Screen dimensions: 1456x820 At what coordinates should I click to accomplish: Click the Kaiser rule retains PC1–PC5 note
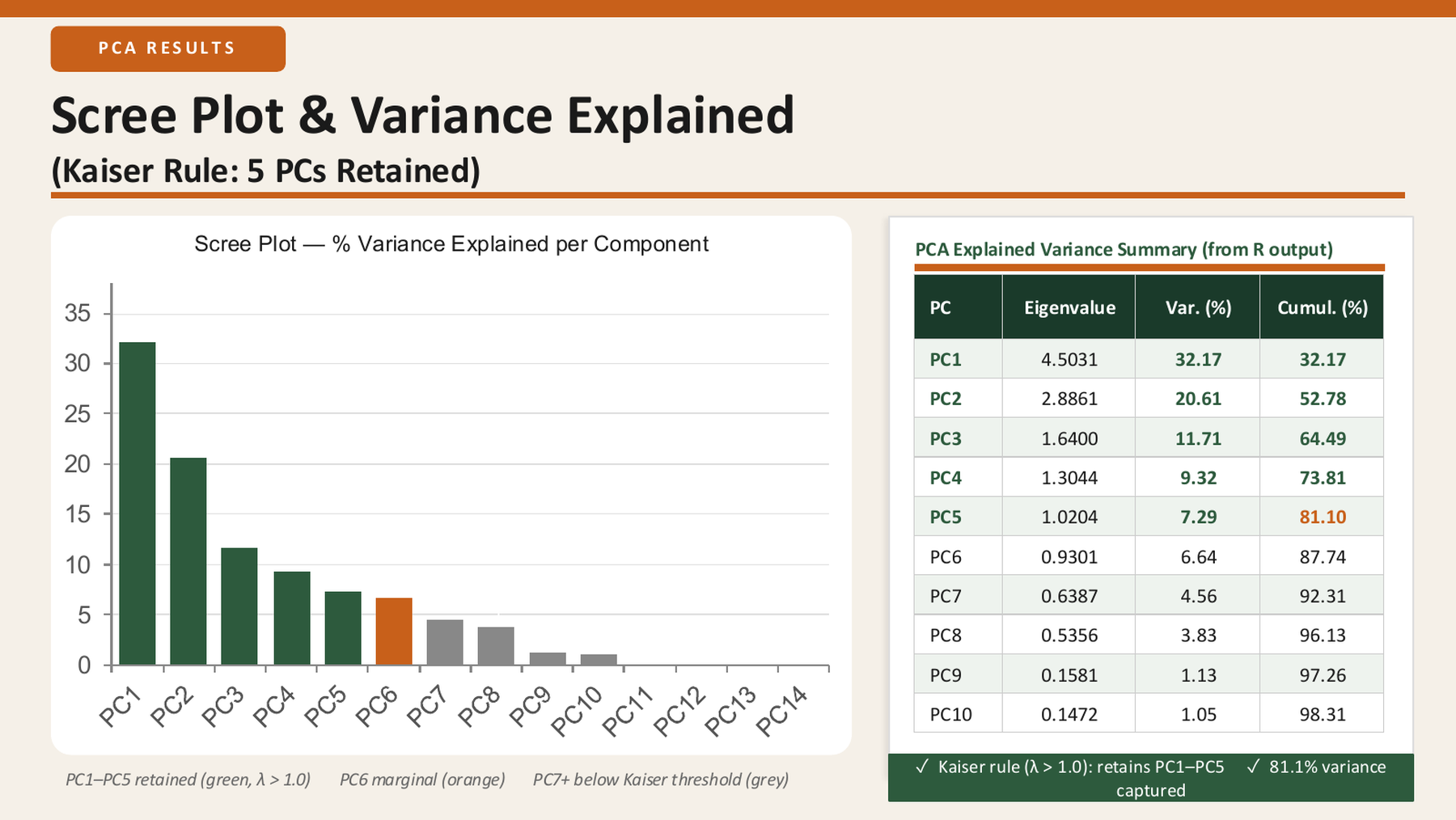click(x=1069, y=767)
